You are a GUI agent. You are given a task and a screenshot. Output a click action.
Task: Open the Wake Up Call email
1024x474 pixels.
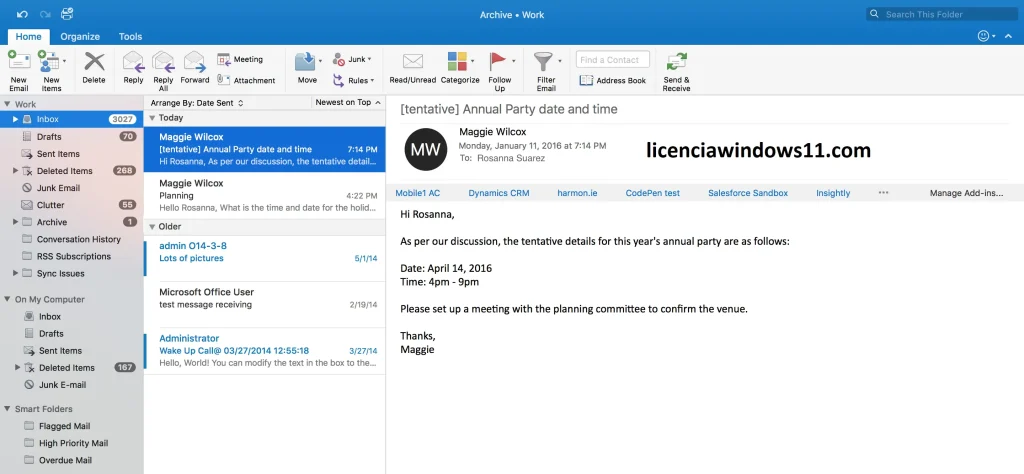click(x=264, y=351)
